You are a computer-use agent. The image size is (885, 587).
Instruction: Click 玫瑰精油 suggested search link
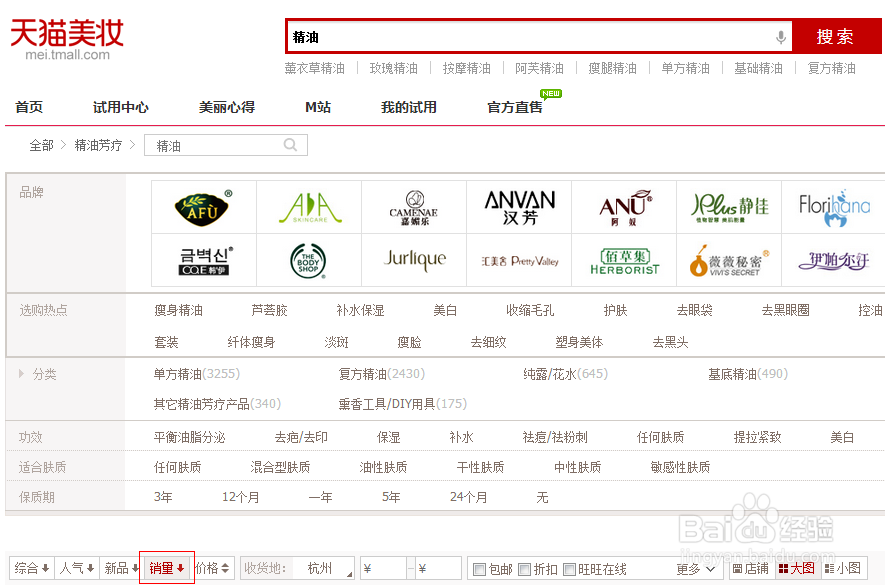click(393, 68)
